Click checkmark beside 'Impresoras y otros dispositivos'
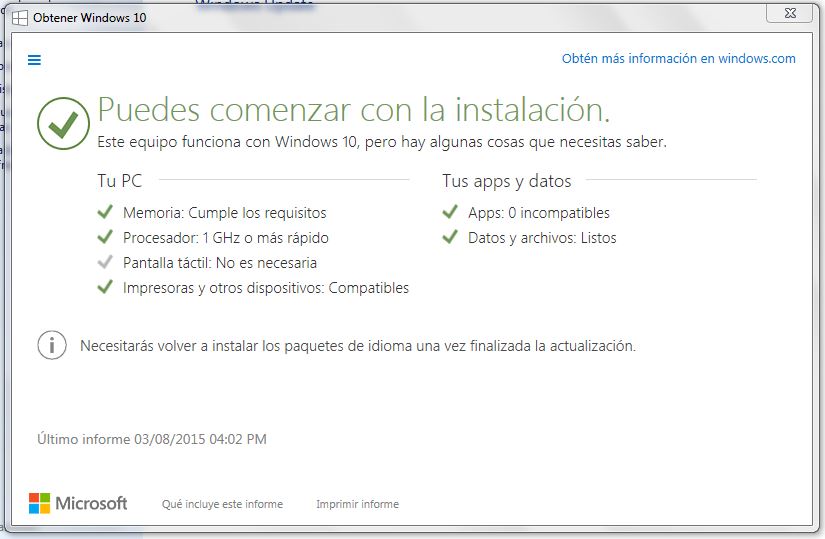Image resolution: width=825 pixels, height=539 pixels. coord(105,287)
